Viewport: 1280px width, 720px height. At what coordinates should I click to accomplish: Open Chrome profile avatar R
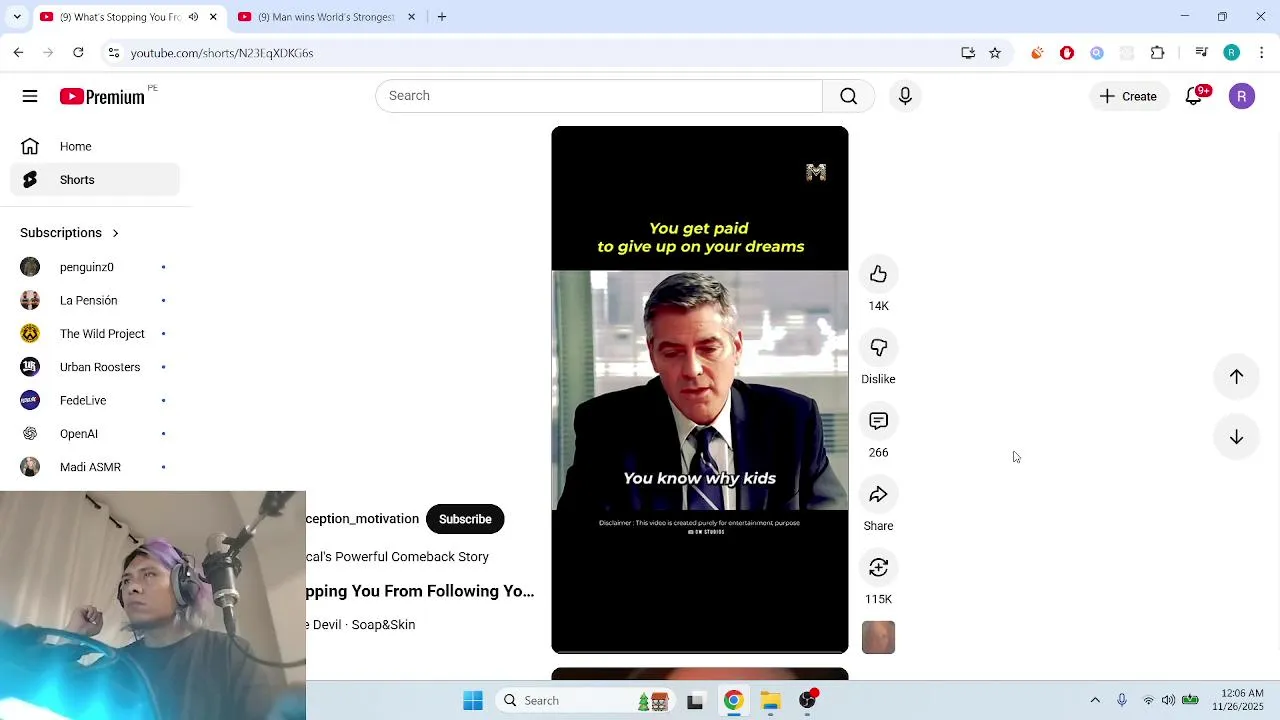pos(1232,53)
